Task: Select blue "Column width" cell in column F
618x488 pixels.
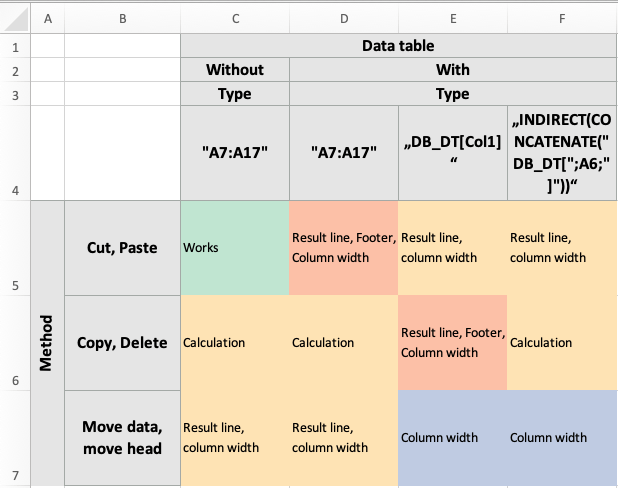Action: pyautogui.click(x=562, y=438)
